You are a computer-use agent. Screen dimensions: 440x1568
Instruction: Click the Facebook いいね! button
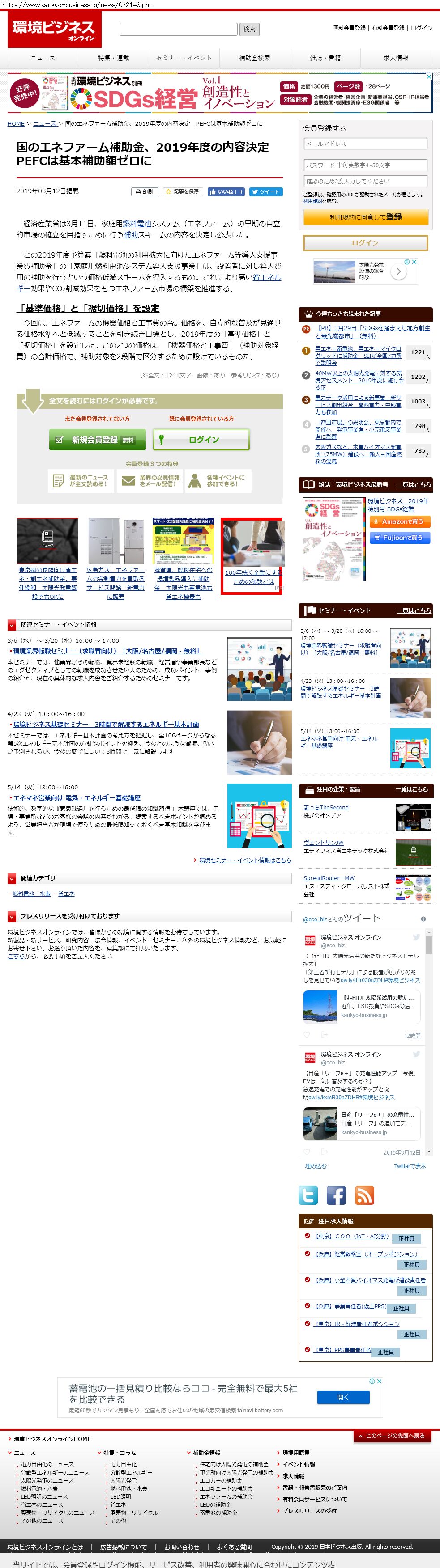pyautogui.click(x=226, y=192)
